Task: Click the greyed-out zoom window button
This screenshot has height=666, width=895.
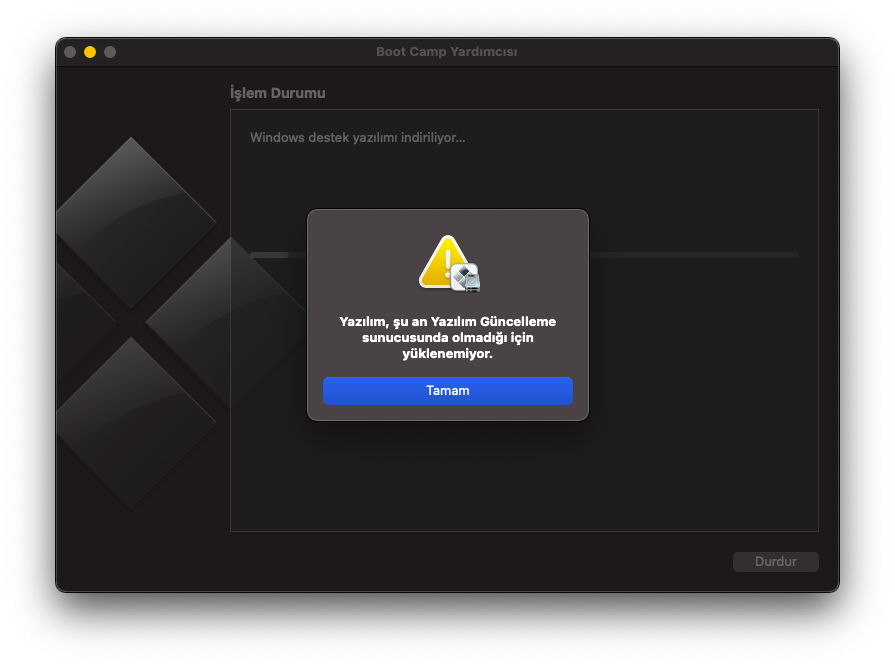Action: coord(110,52)
